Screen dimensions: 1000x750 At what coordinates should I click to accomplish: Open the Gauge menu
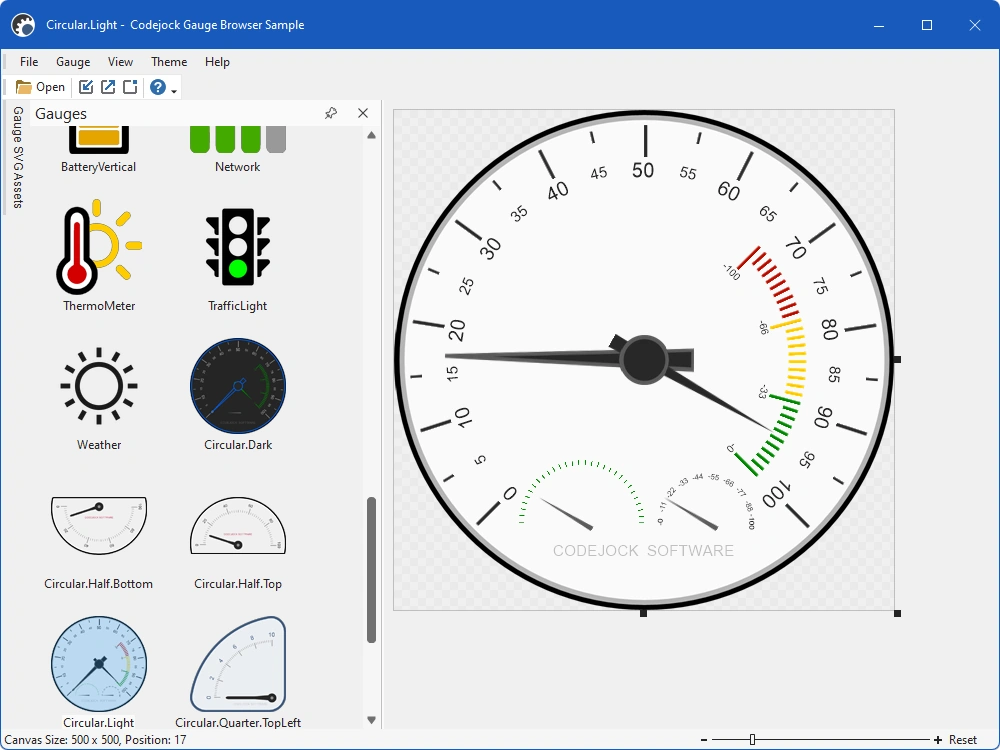(x=73, y=62)
